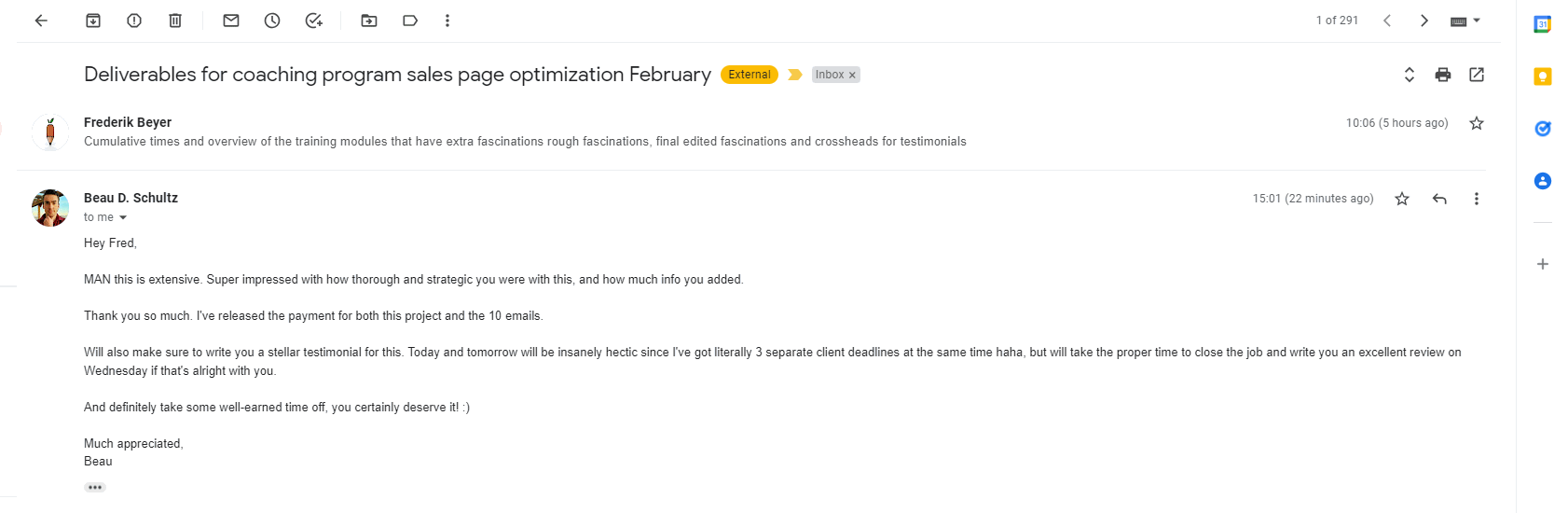The height and width of the screenshot is (513, 1568).
Task: Open the toolbar More options menu
Action: point(447,21)
